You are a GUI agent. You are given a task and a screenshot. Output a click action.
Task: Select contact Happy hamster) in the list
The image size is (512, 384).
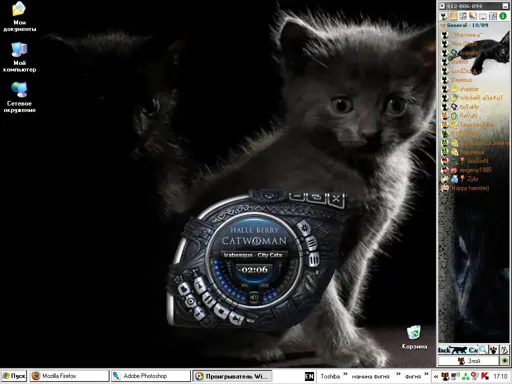coord(475,188)
